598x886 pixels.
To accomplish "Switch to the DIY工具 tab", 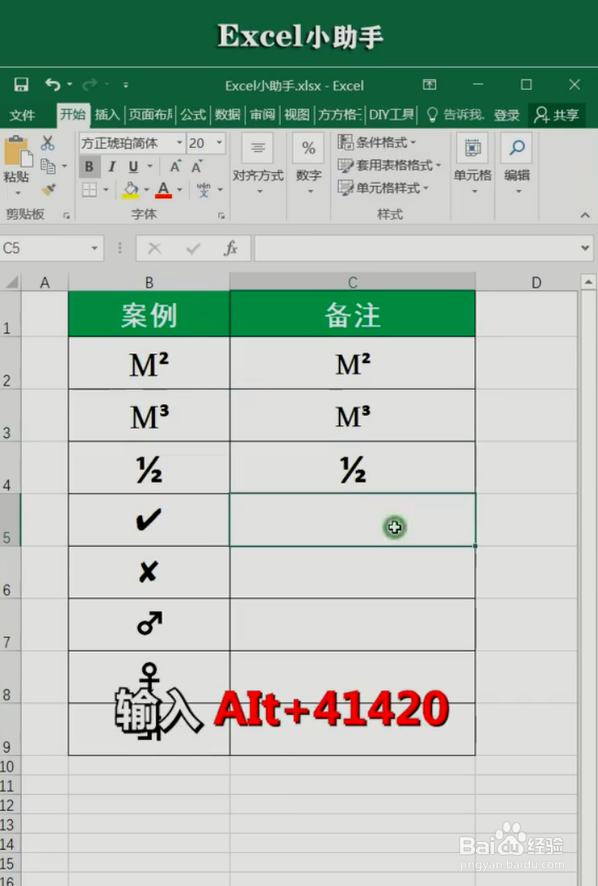I will coord(392,115).
